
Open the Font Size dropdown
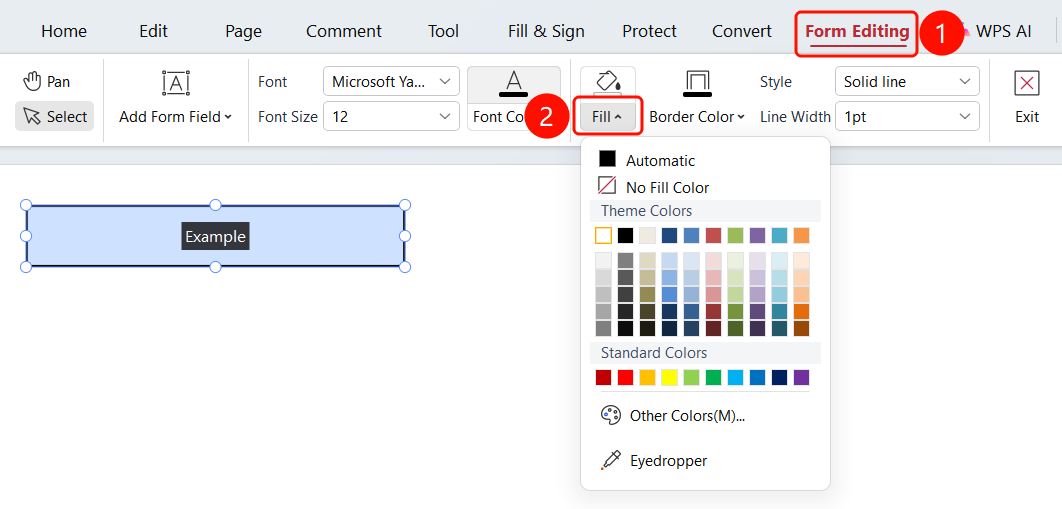coord(391,116)
